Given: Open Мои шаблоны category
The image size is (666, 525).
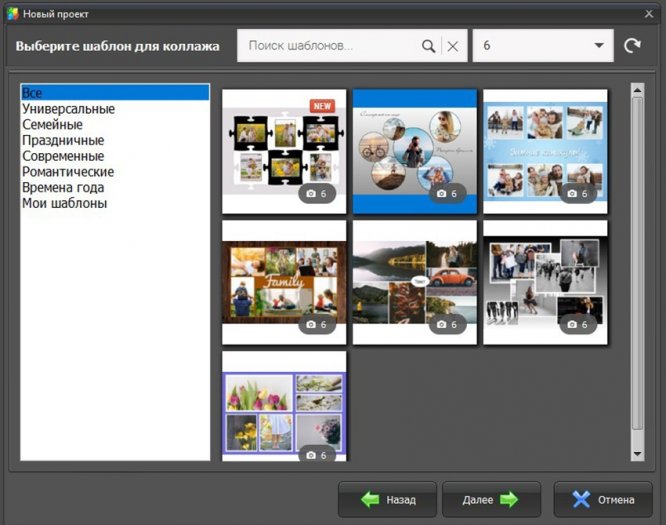Looking at the screenshot, I should coord(64,204).
